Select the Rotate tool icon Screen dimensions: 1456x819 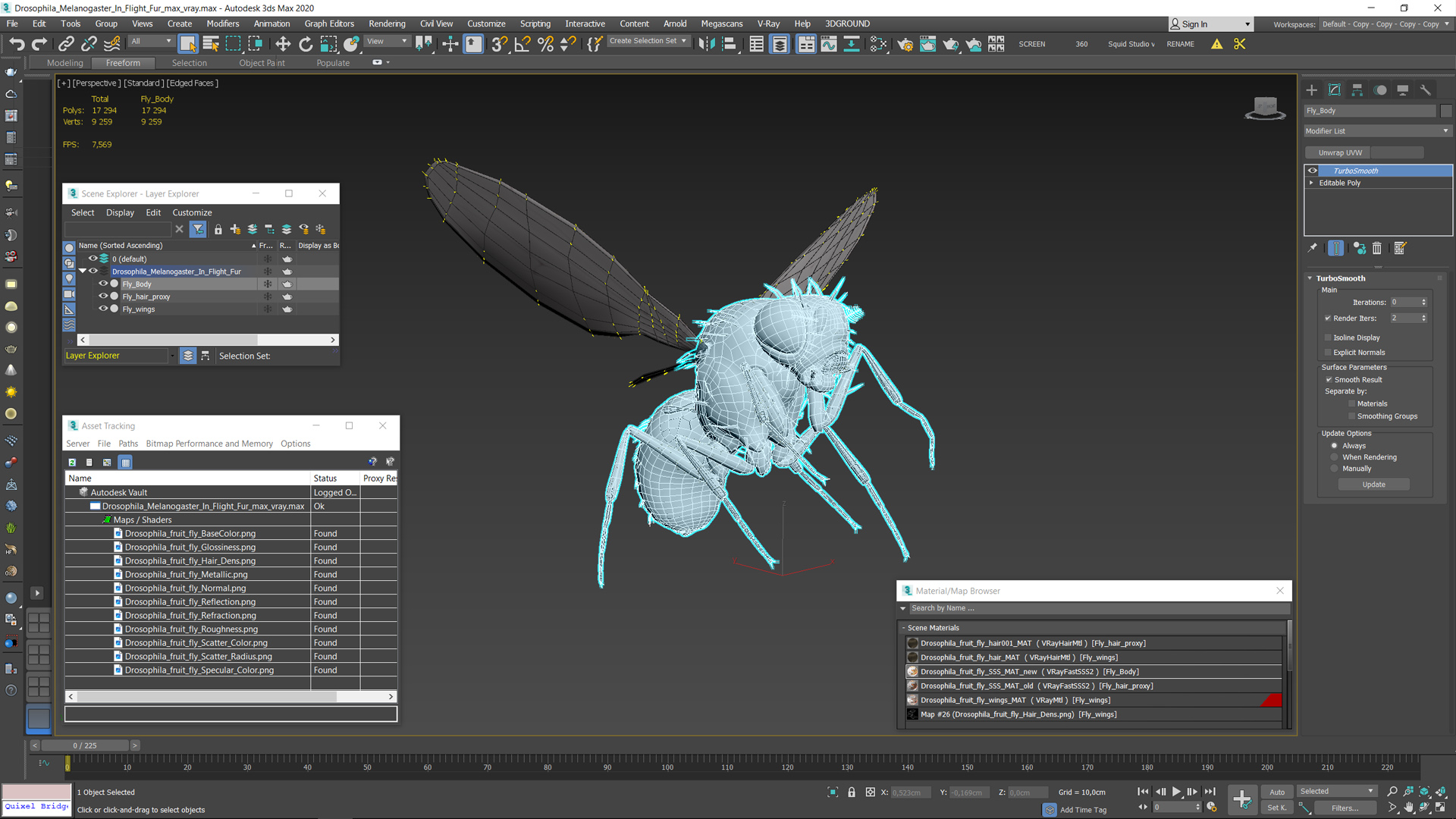pyautogui.click(x=306, y=43)
